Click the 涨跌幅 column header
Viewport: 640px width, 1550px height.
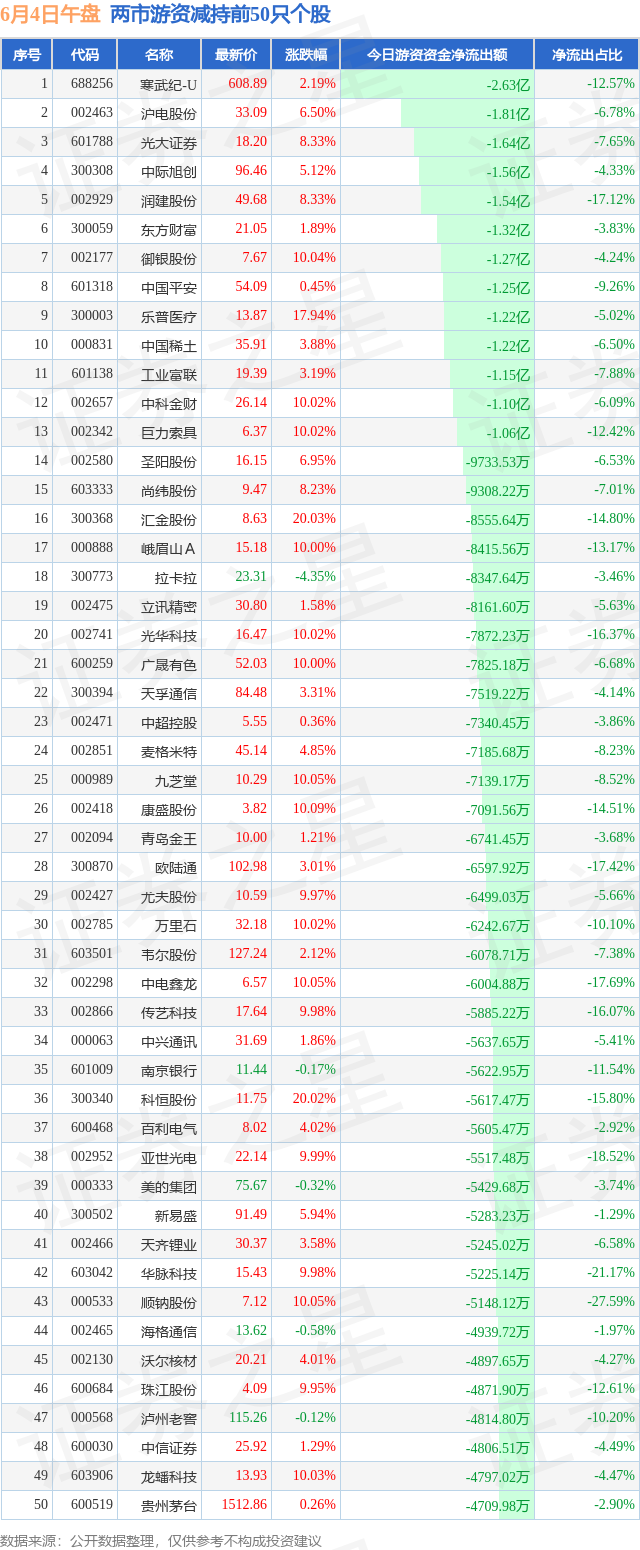coord(305,55)
